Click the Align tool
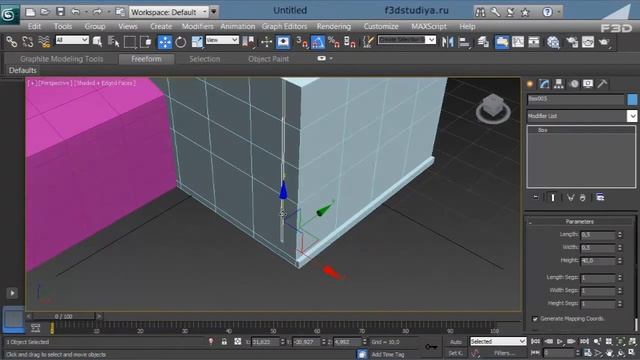Viewport: 640px width, 360px height. (x=464, y=42)
